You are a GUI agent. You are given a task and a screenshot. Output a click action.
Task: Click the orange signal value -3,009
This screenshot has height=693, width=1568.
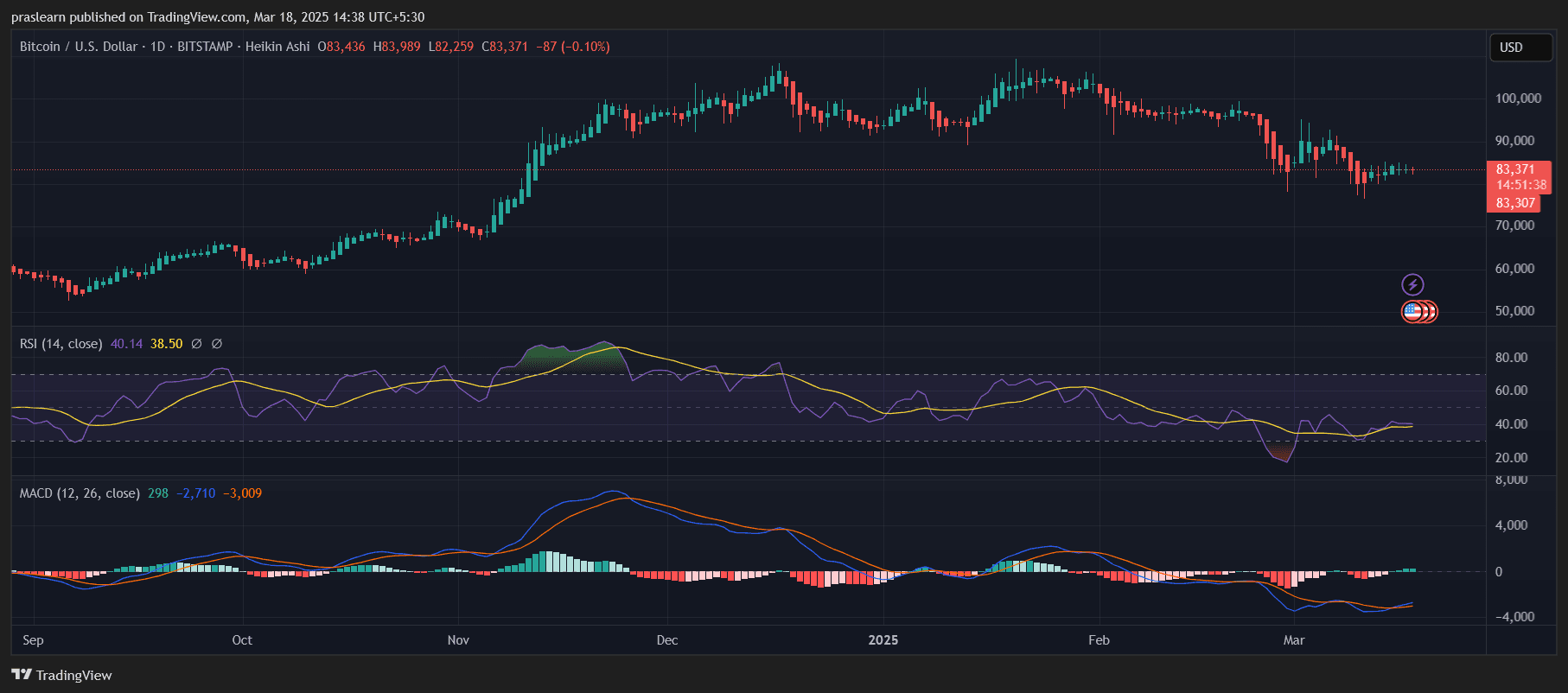[243, 493]
